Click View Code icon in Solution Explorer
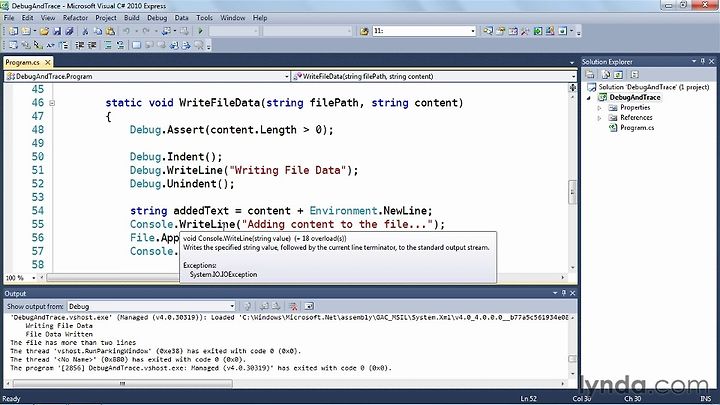Image resolution: width=720 pixels, height=405 pixels. click(634, 74)
